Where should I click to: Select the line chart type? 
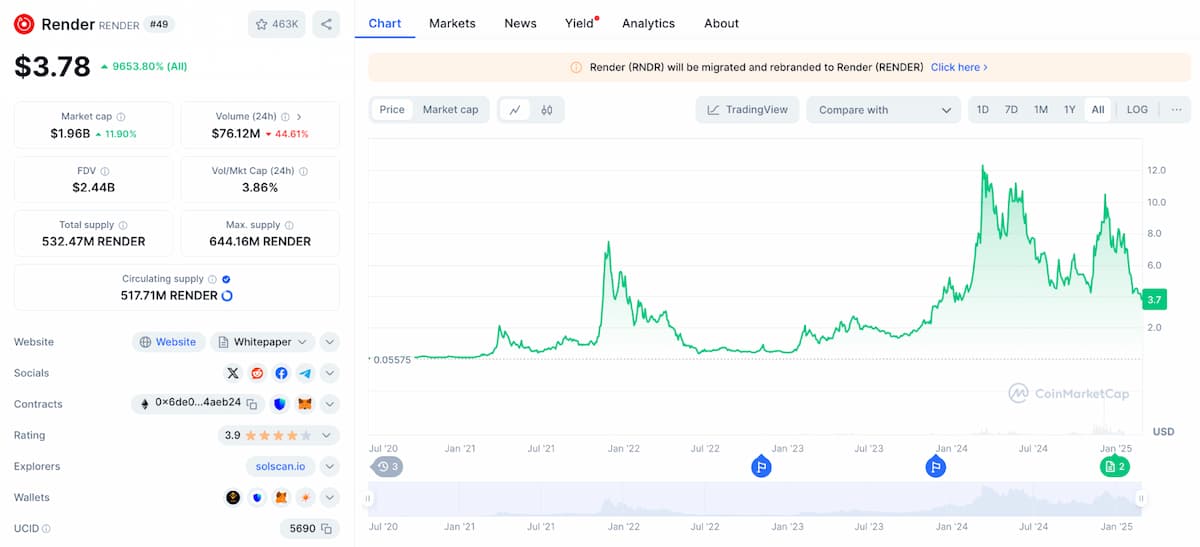515,110
